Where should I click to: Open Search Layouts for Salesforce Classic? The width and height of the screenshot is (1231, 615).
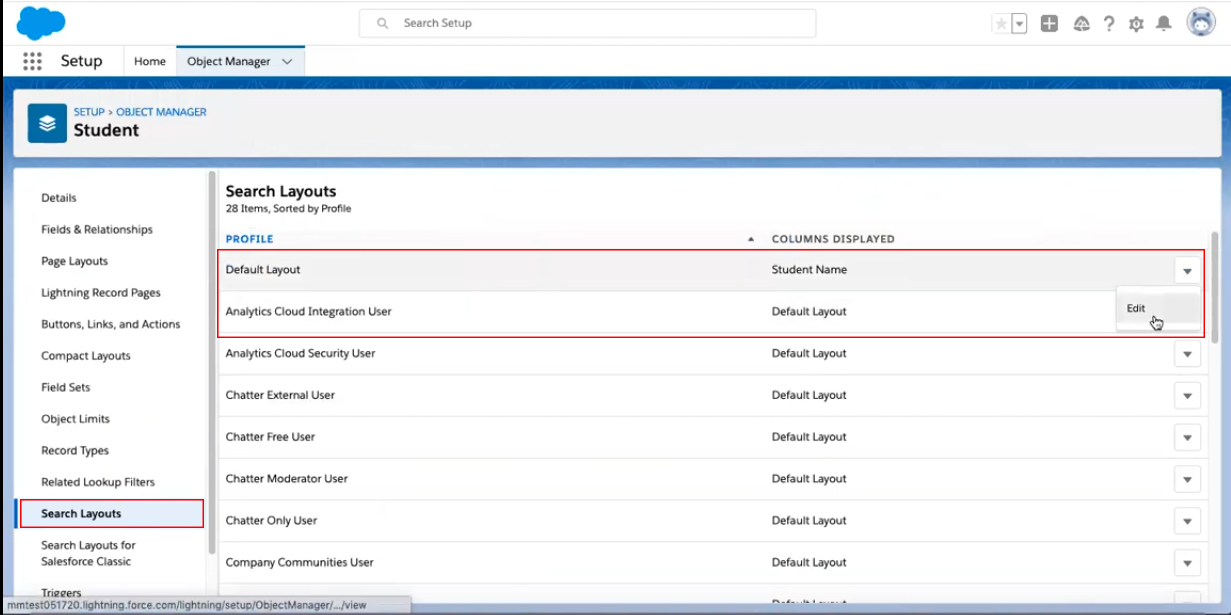pos(88,553)
